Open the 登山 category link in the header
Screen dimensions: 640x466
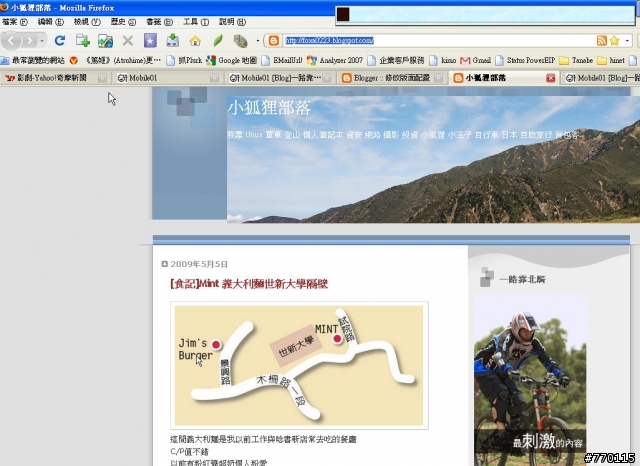point(292,135)
